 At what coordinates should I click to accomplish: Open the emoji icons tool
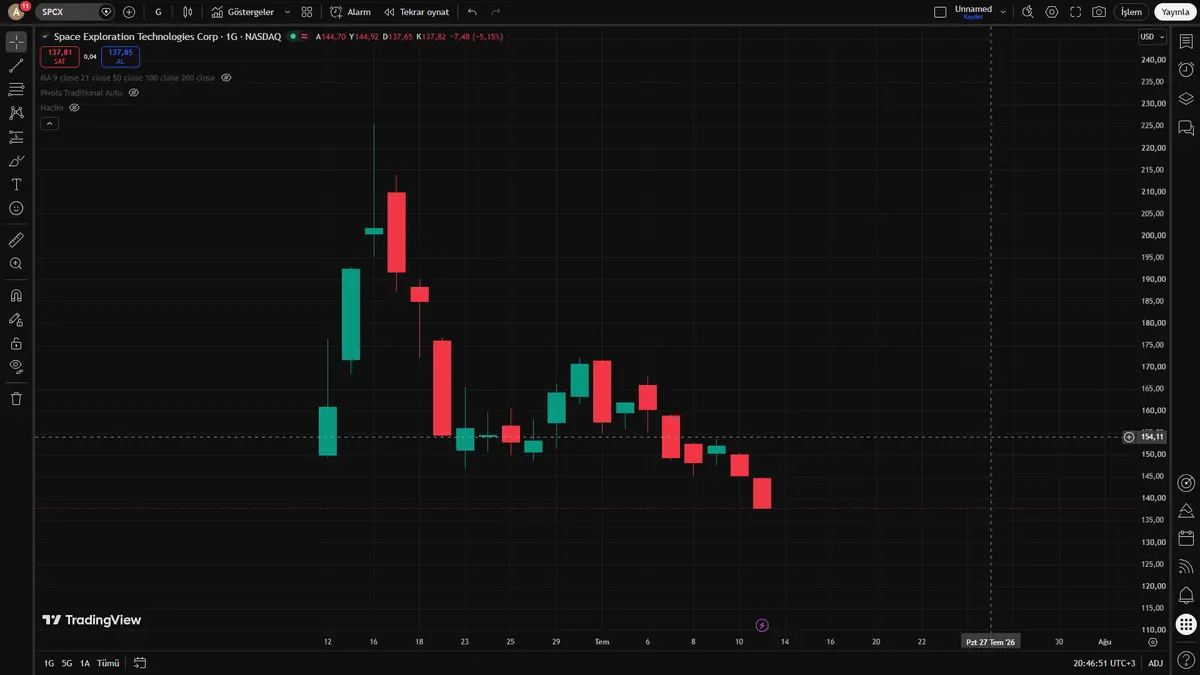[16, 208]
